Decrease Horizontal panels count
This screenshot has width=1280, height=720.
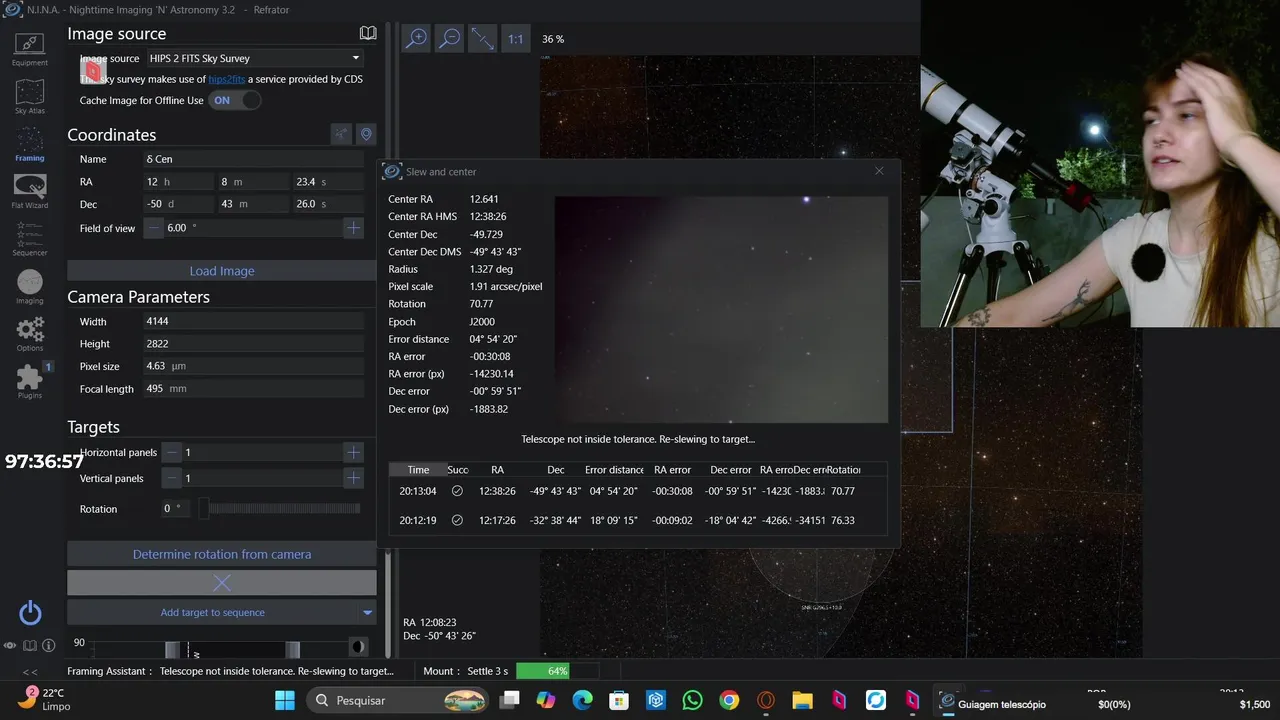pos(172,452)
